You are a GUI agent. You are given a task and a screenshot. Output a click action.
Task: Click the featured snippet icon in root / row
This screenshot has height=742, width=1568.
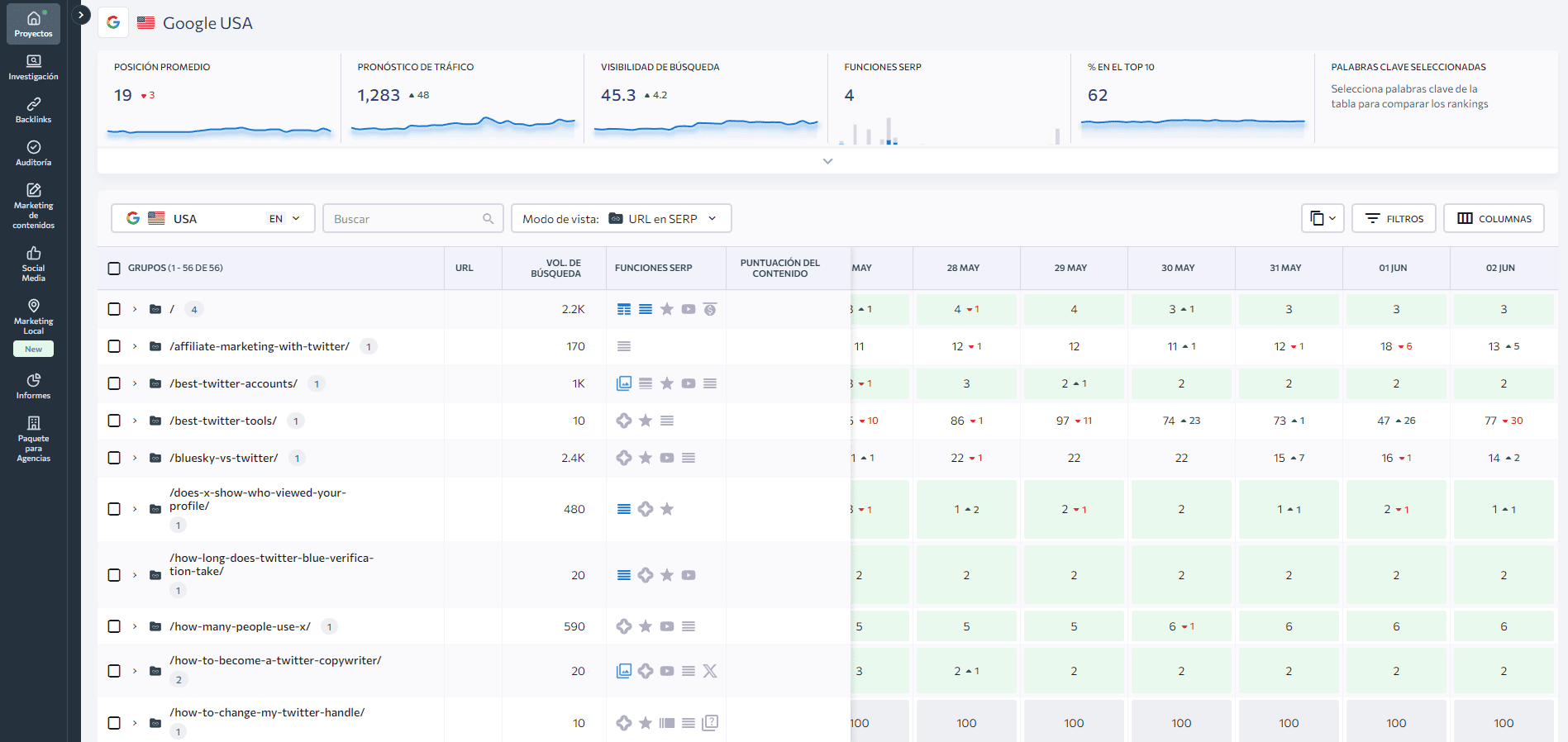624,309
